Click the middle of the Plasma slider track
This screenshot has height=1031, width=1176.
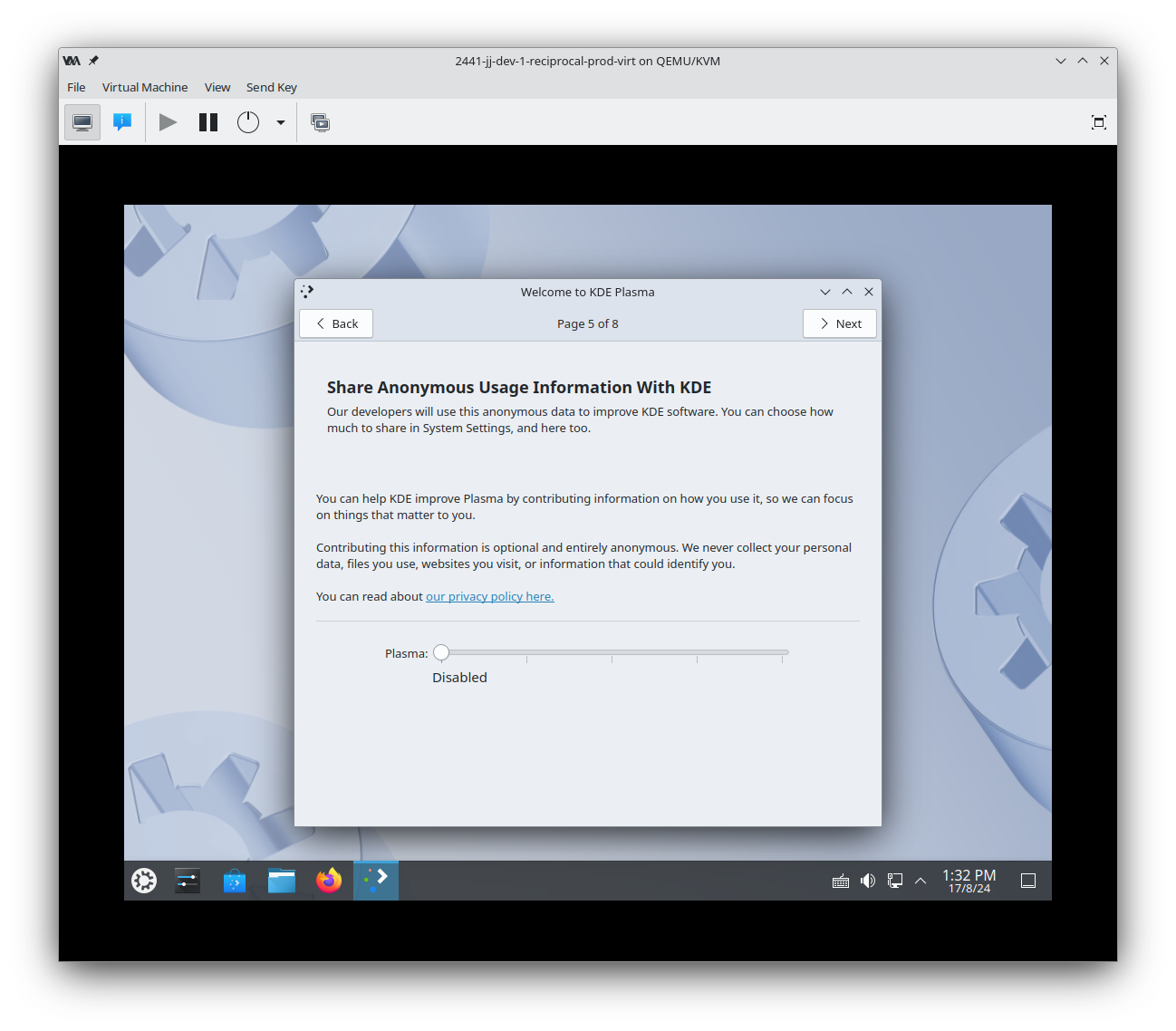click(612, 652)
